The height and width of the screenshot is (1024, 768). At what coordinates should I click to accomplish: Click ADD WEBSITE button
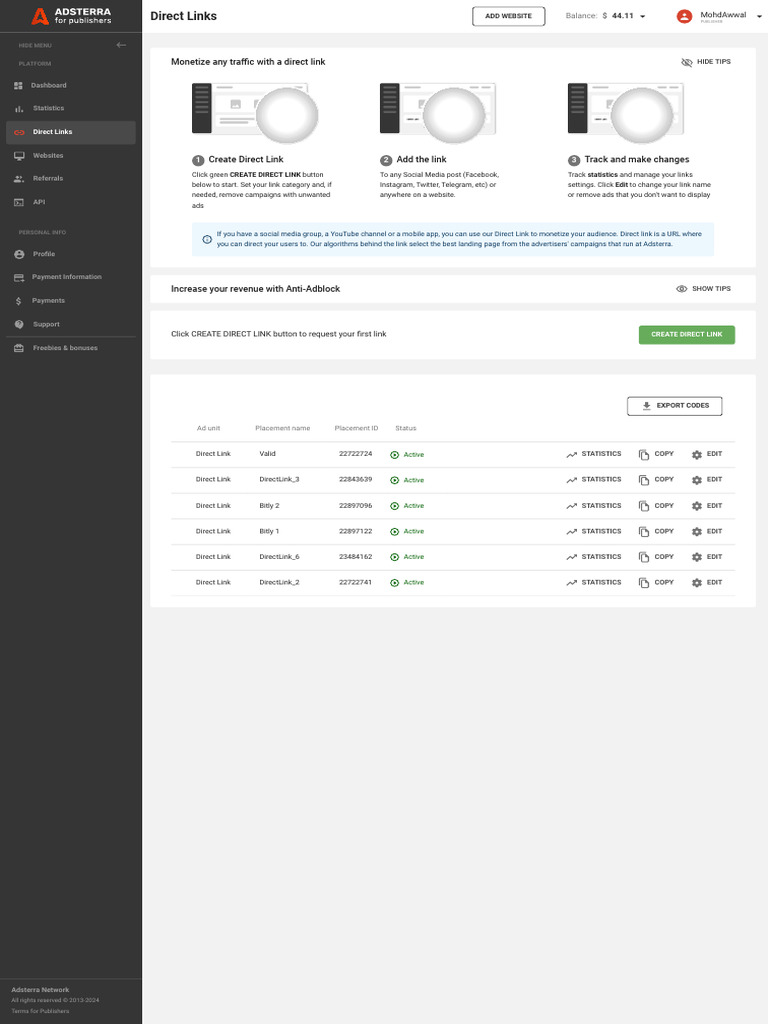pos(508,16)
